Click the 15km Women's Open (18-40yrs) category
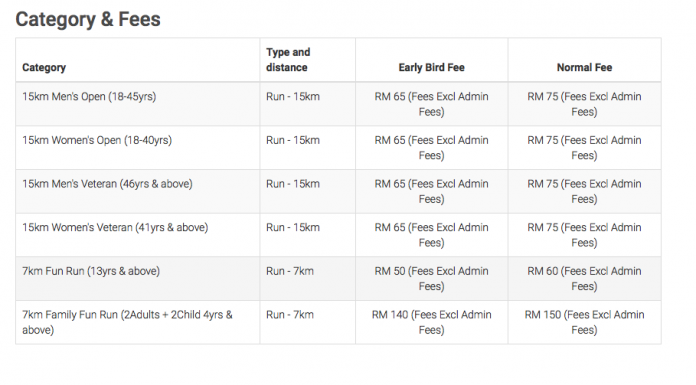Viewport: 696px width, 385px height. (x=97, y=140)
